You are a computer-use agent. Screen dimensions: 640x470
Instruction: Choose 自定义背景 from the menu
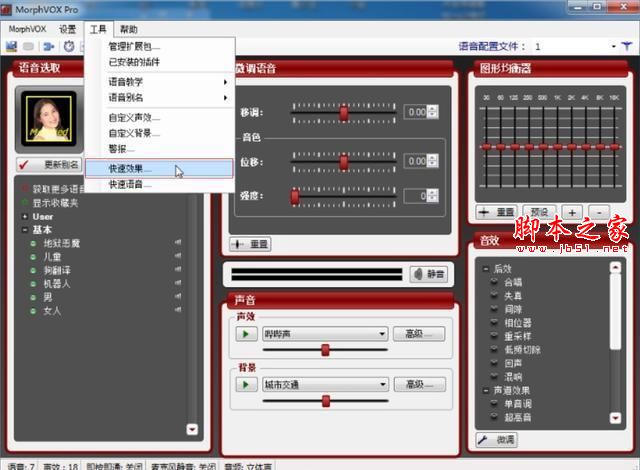click(x=160, y=133)
